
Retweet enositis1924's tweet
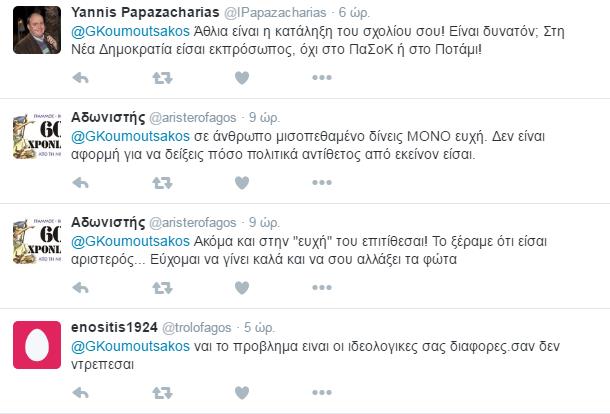click(162, 393)
